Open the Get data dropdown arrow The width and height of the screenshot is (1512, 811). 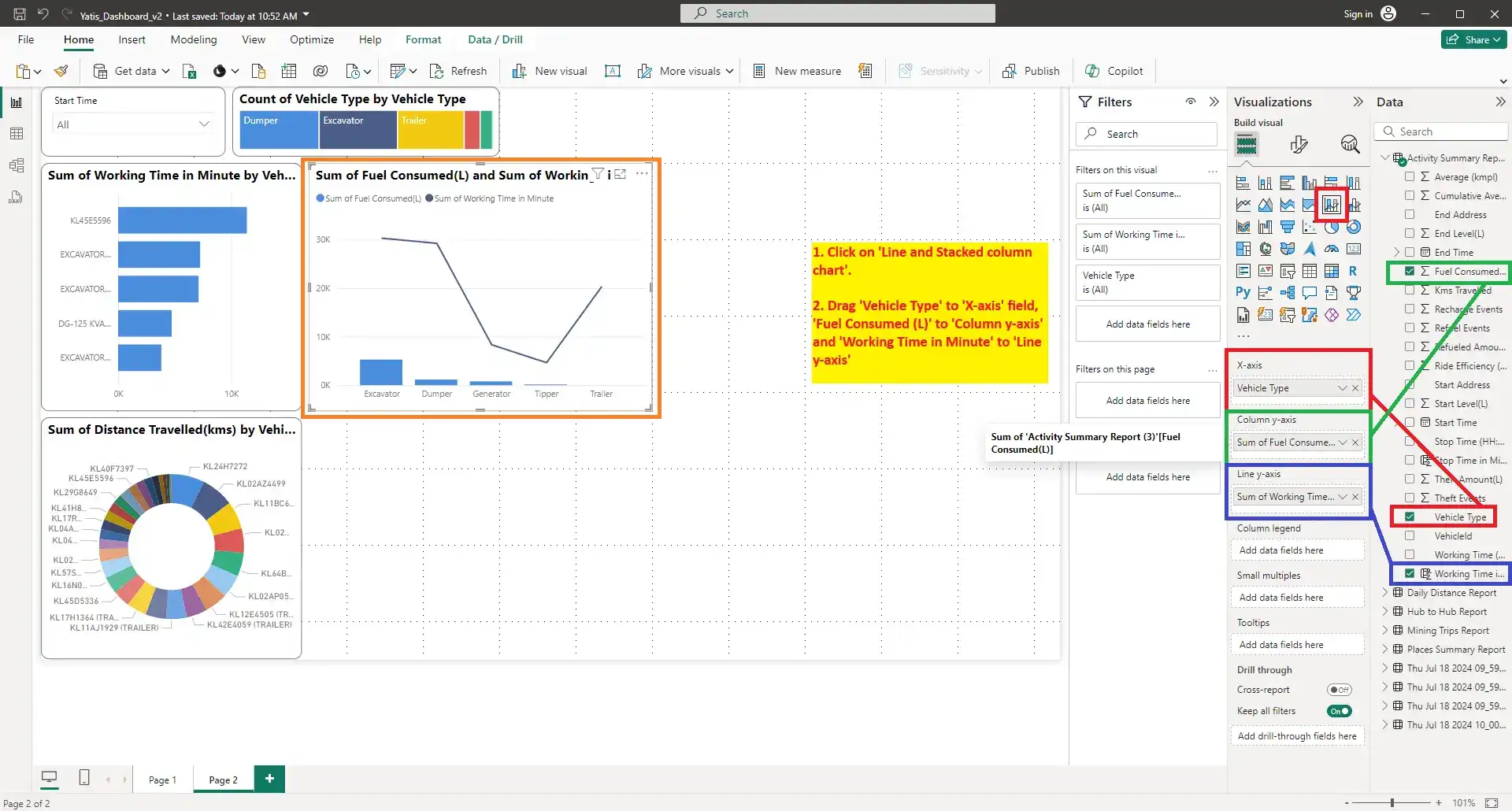[x=165, y=71]
